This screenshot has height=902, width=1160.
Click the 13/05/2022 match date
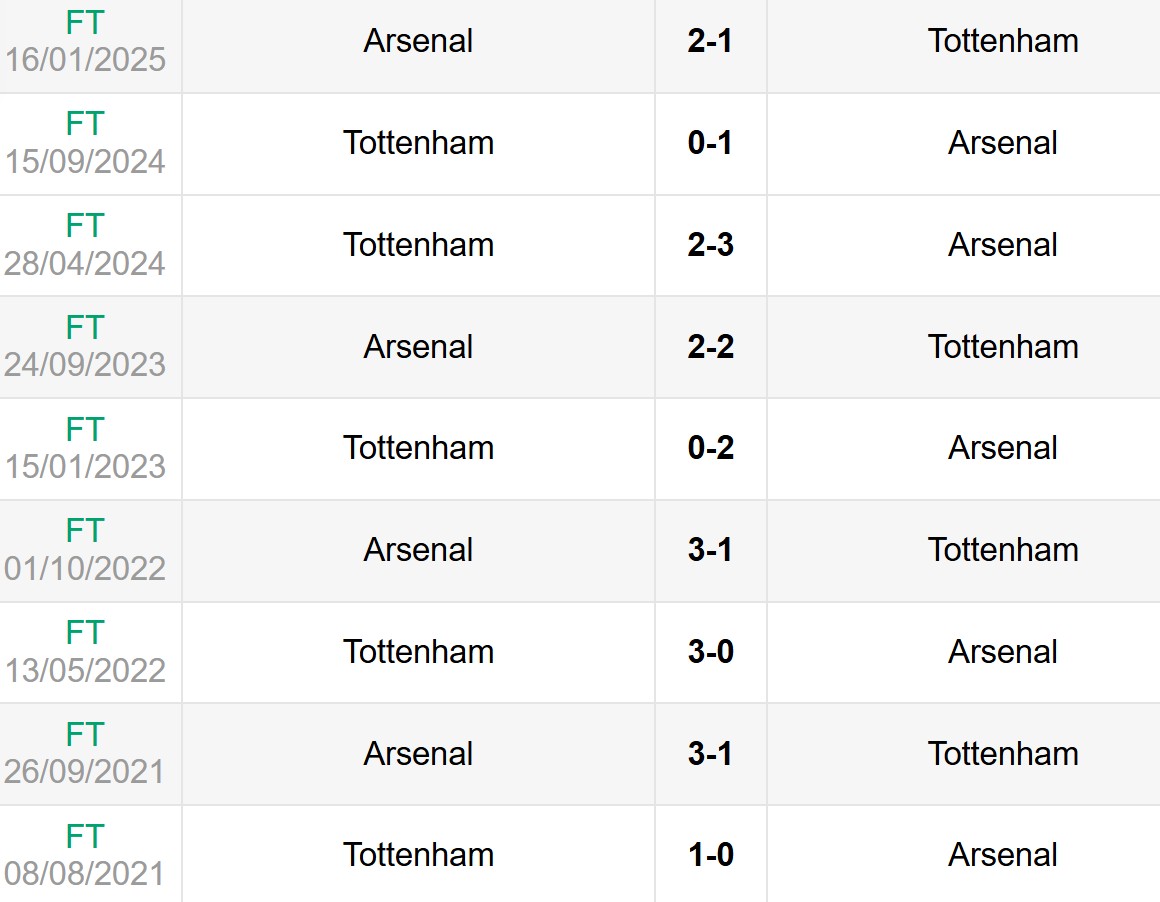(x=85, y=671)
